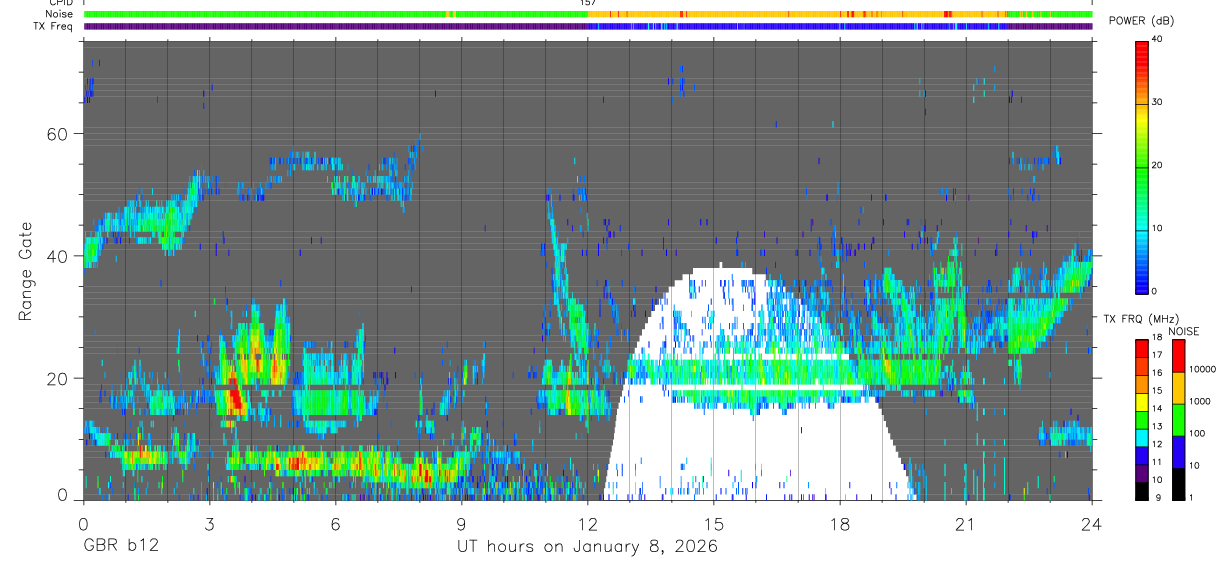Click the TX FRQ color scale bar
Viewport: 1228px width, 567px height.
(x=1141, y=419)
